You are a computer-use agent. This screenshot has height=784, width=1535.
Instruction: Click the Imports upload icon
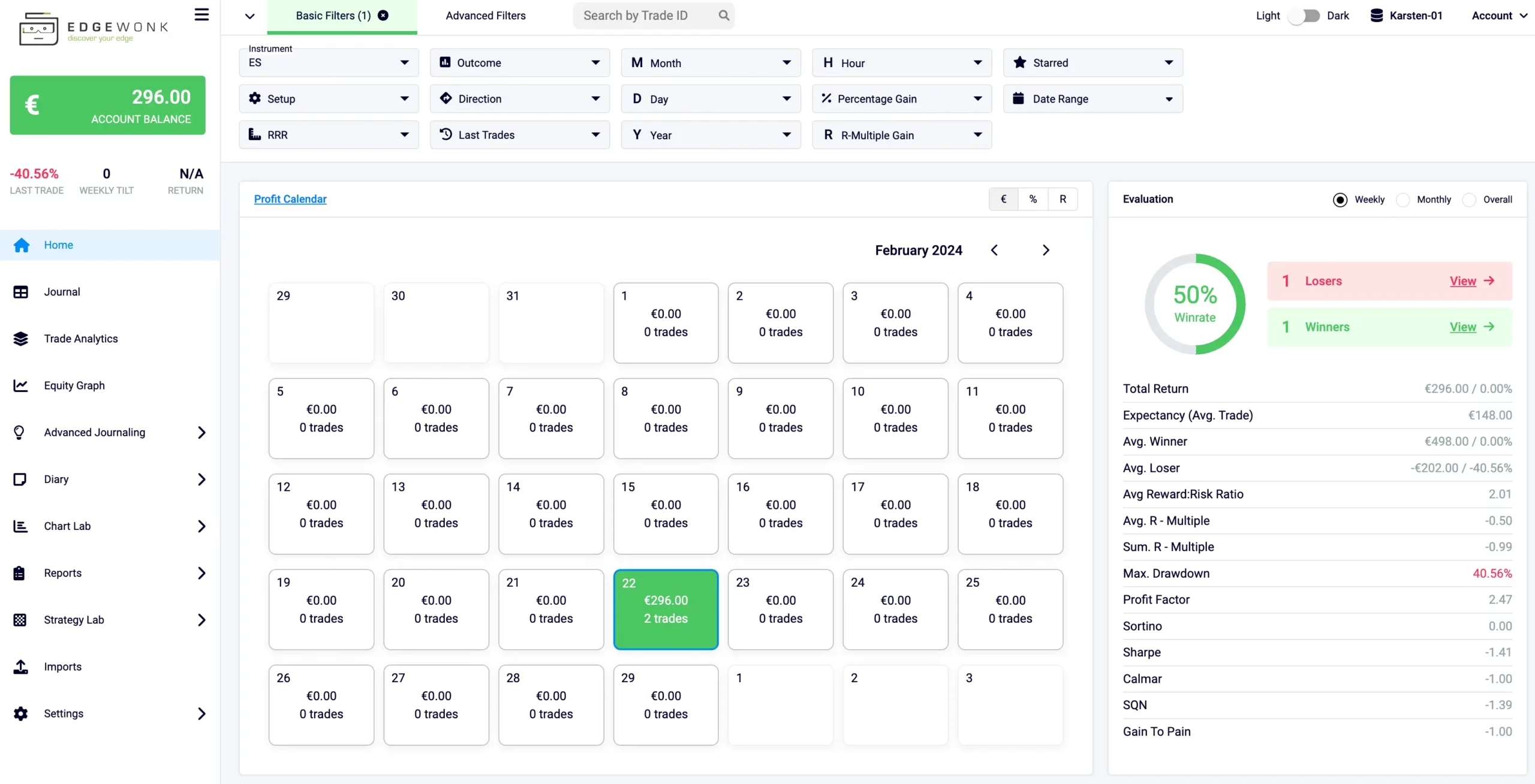20,667
